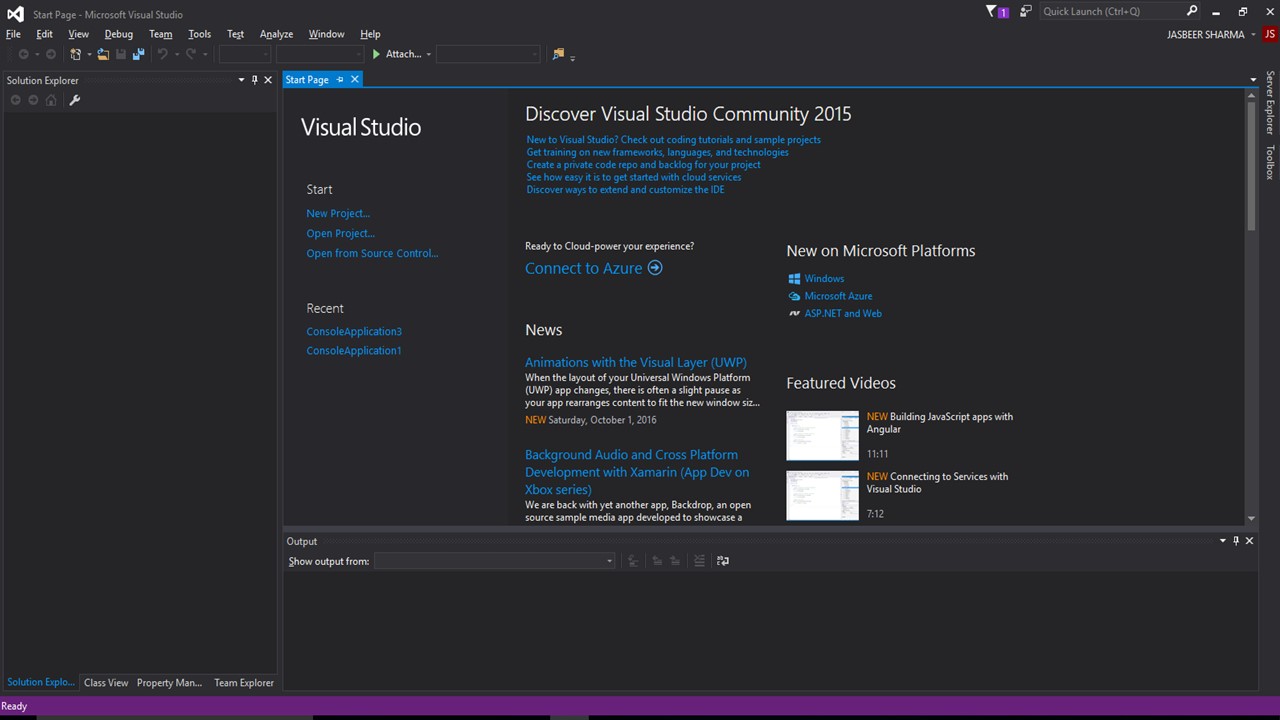Click Animations with the Visual Layer news link
1280x720 pixels.
636,362
